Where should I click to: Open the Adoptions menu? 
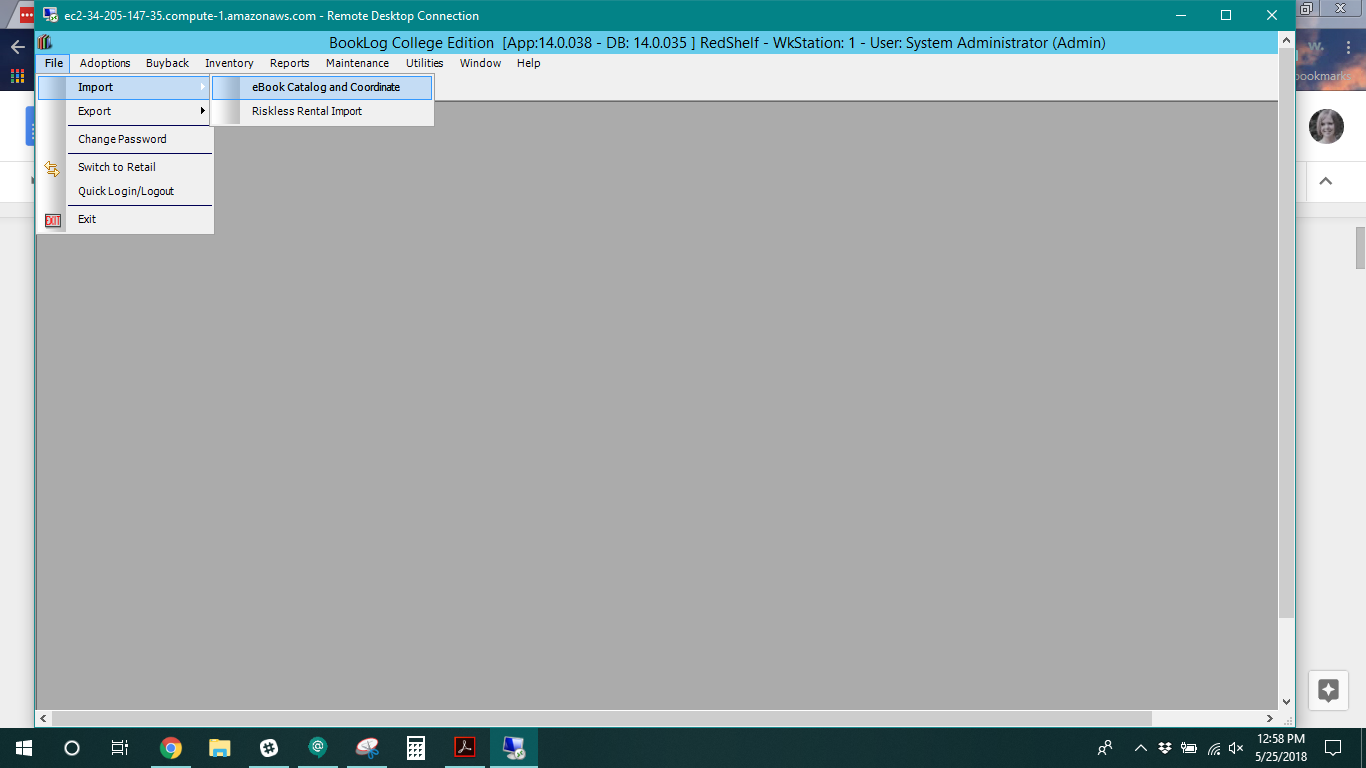pyautogui.click(x=105, y=63)
